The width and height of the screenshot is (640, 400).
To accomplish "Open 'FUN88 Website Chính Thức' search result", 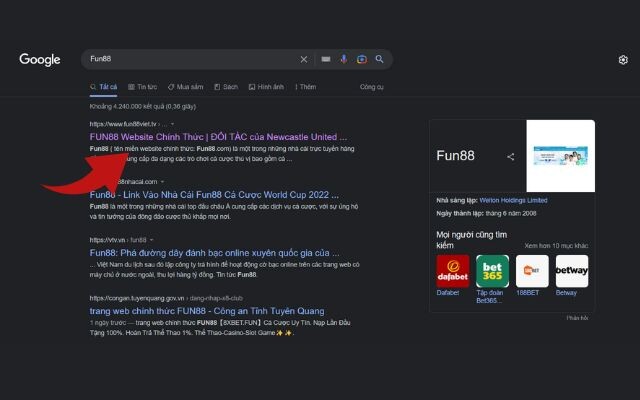I will coord(218,136).
